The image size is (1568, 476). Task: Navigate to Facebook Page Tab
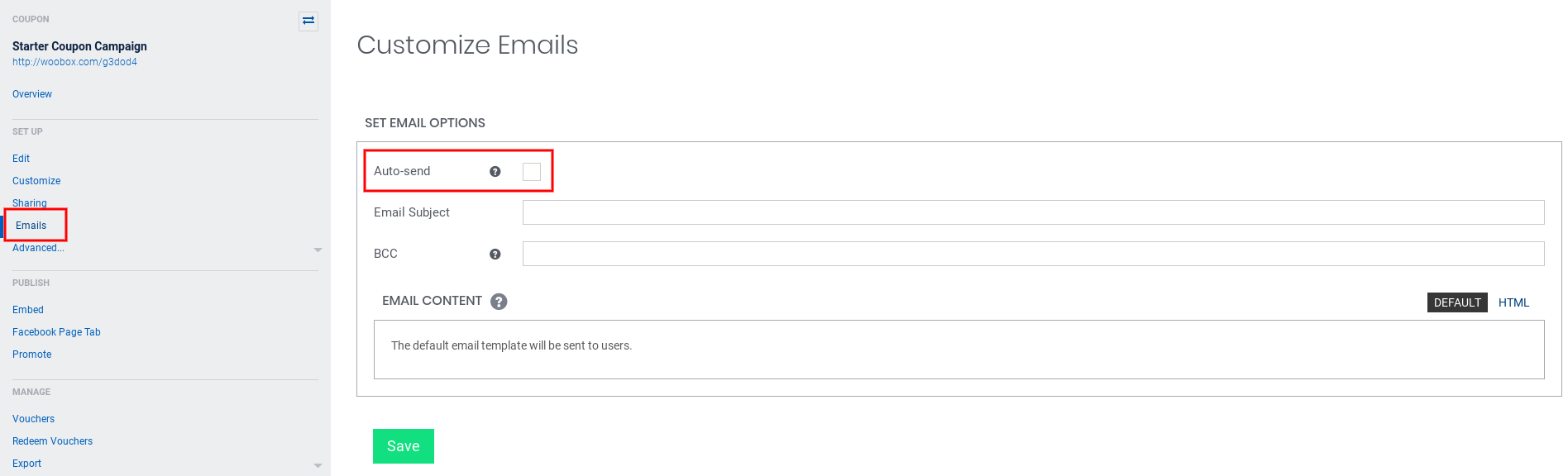[56, 332]
